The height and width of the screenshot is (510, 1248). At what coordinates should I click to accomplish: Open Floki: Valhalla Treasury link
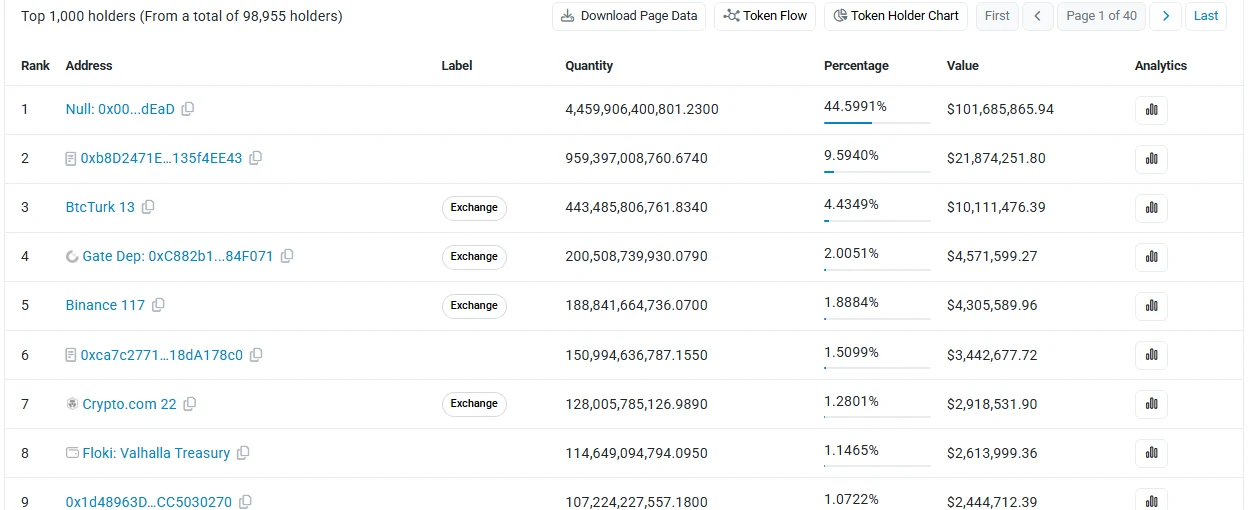click(x=156, y=453)
